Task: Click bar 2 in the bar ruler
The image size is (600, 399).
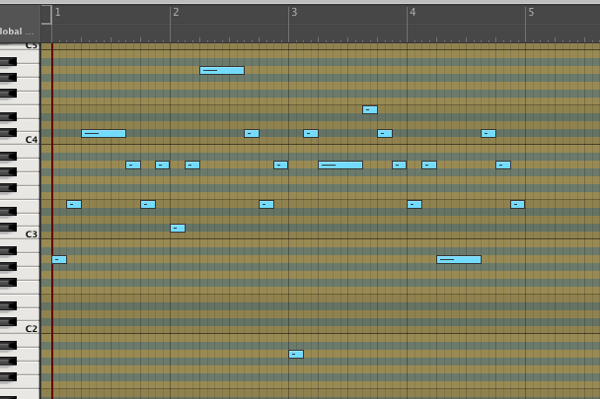Action: point(176,12)
